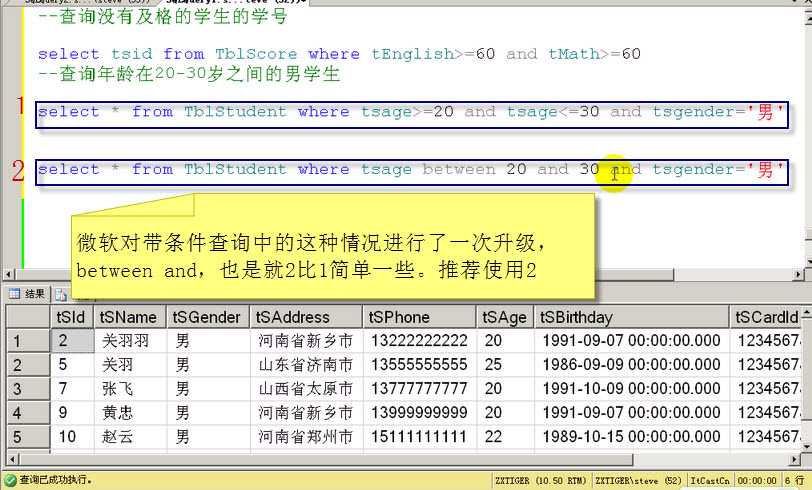Click the phone cell 15111111111
This screenshot has height=490, width=812.
click(419, 437)
